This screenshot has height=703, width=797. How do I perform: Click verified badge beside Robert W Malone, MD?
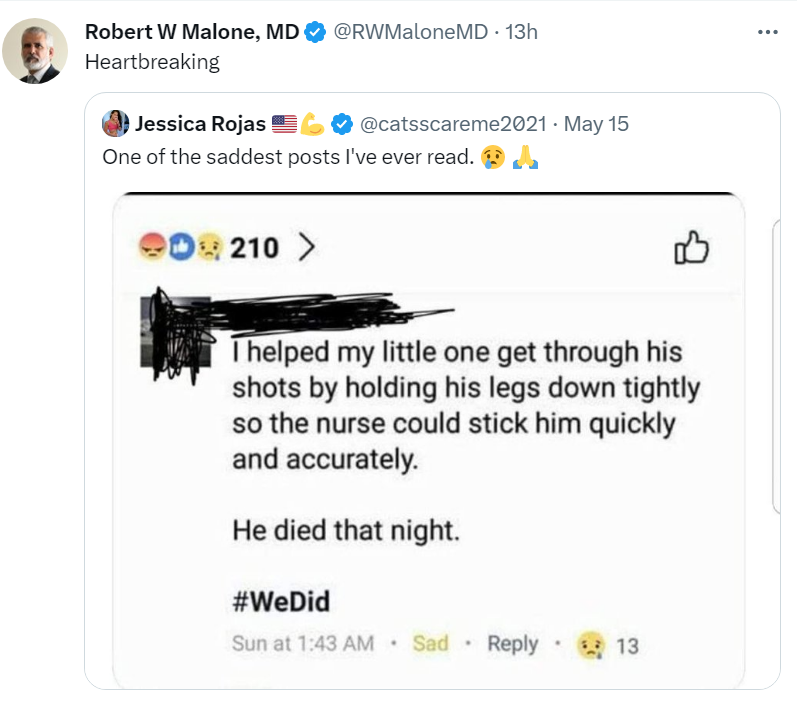tap(314, 32)
